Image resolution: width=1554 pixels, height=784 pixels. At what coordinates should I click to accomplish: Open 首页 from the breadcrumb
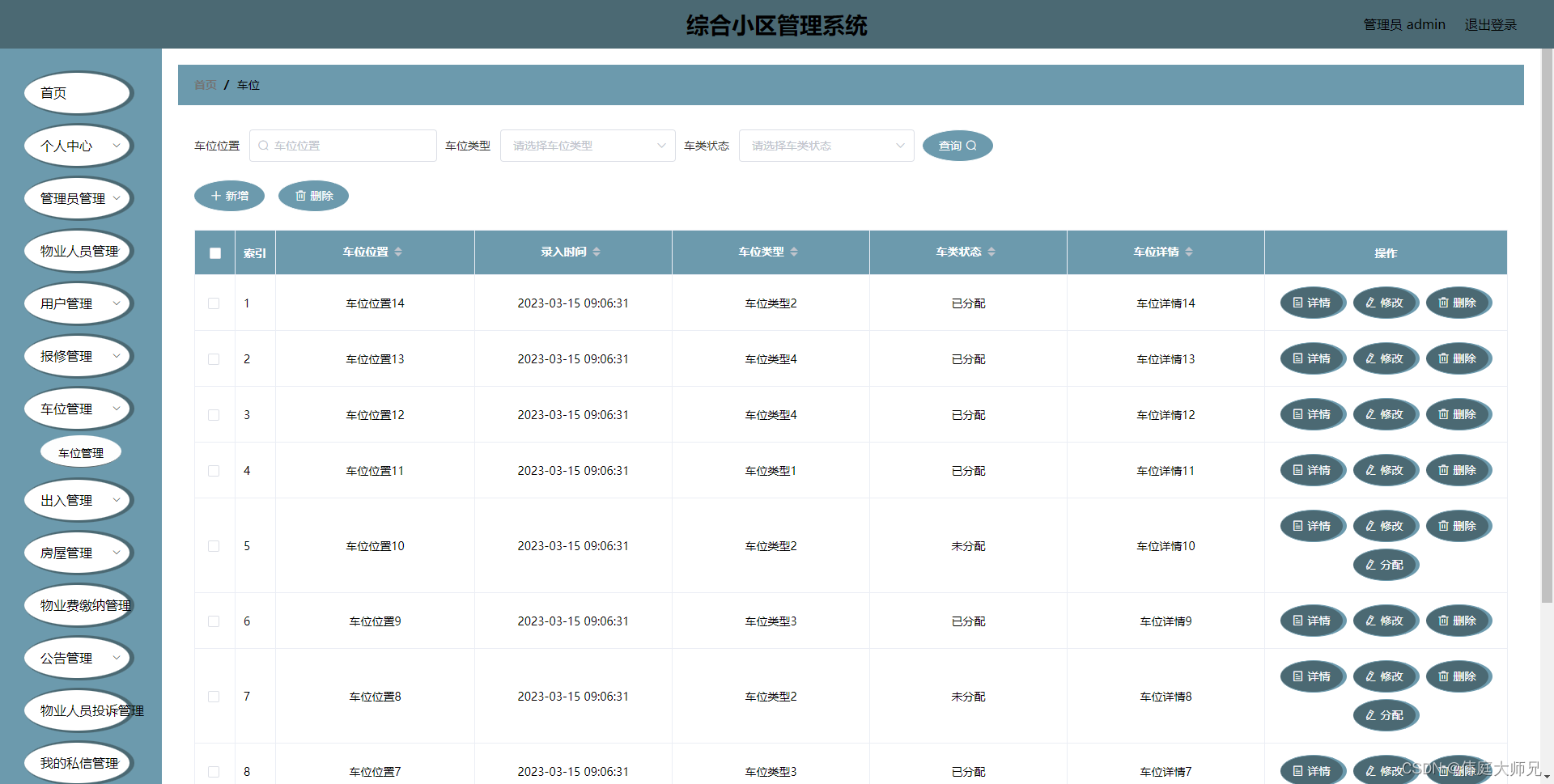[205, 85]
